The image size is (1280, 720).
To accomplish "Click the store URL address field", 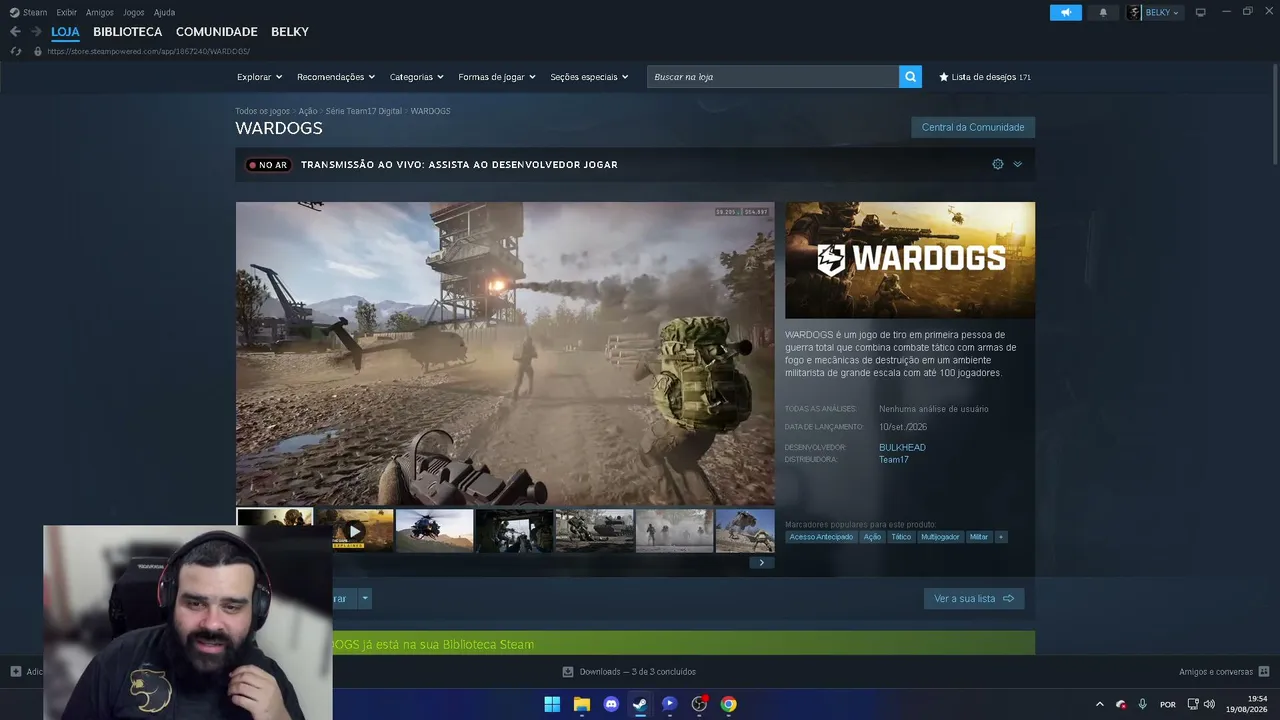I will [x=148, y=51].
